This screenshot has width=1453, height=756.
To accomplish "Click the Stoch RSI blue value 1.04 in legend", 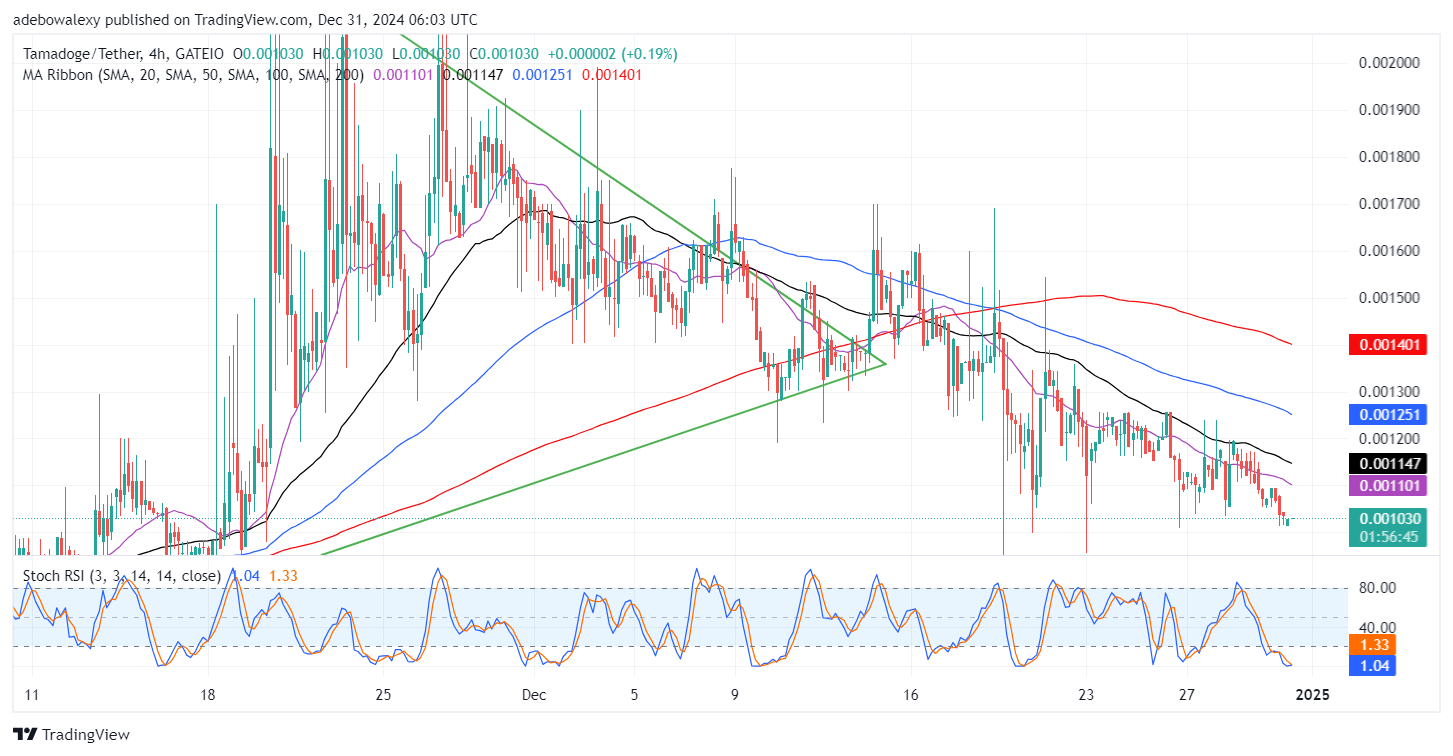I will tap(244, 576).
